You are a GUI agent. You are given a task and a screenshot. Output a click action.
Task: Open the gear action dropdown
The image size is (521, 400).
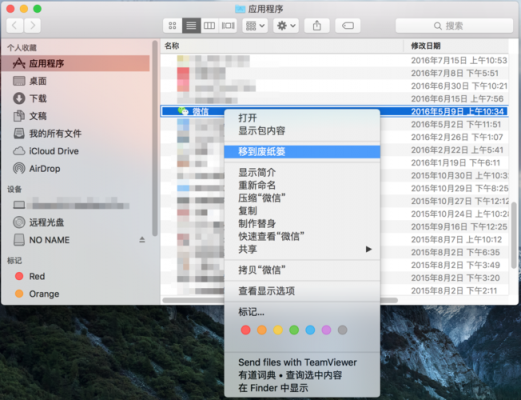click(286, 26)
